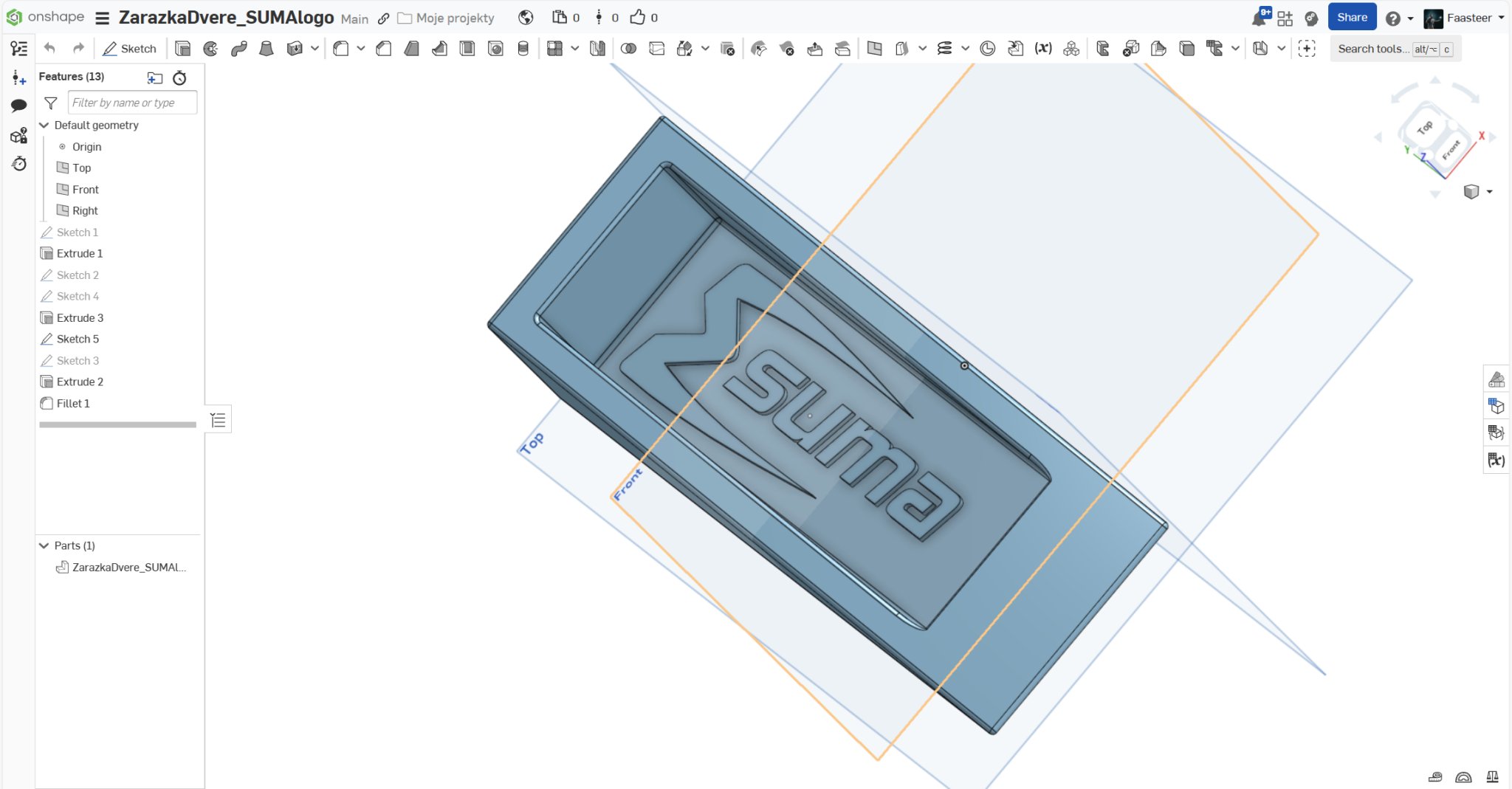Click the Sketch button
The height and width of the screenshot is (789, 1512).
(130, 49)
